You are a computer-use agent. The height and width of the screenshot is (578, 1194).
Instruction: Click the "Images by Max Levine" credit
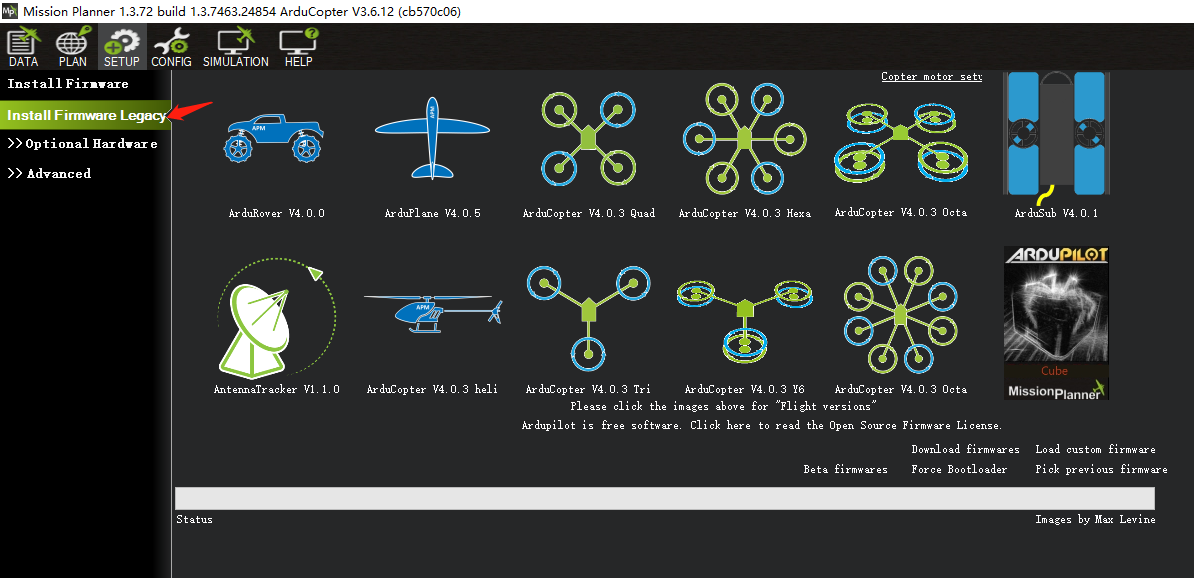1095,519
